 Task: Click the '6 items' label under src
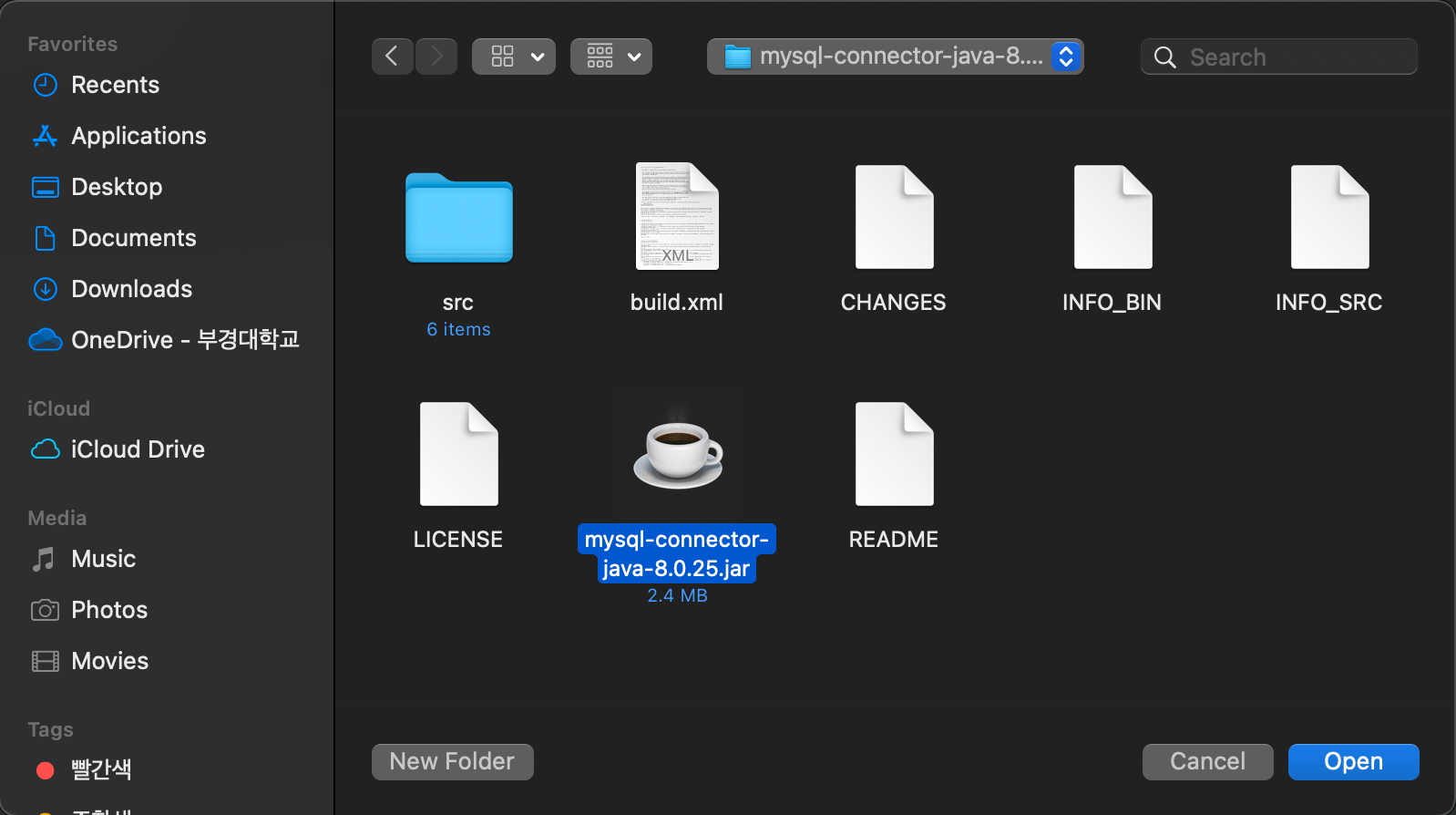tap(459, 329)
